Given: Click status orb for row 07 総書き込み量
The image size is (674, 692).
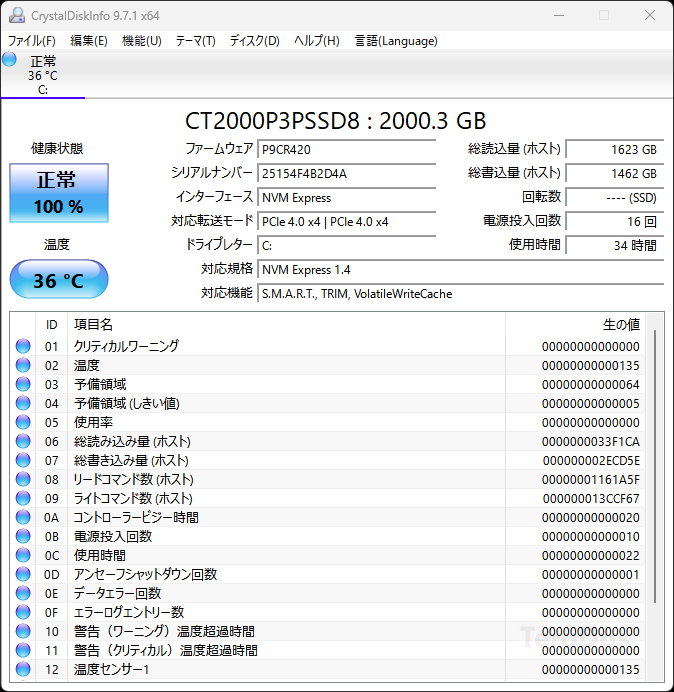Looking at the screenshot, I should click(x=23, y=460).
